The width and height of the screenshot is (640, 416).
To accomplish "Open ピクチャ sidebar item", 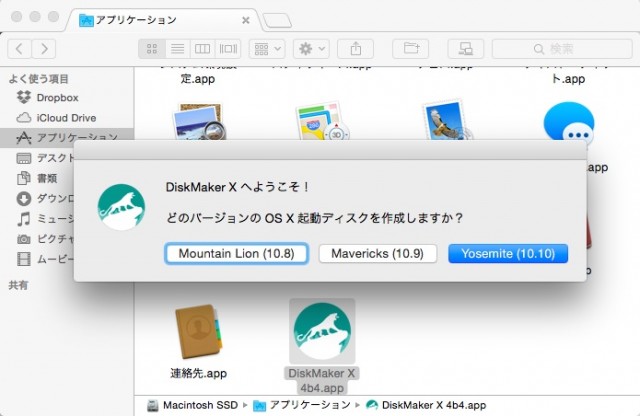I will [x=45, y=239].
